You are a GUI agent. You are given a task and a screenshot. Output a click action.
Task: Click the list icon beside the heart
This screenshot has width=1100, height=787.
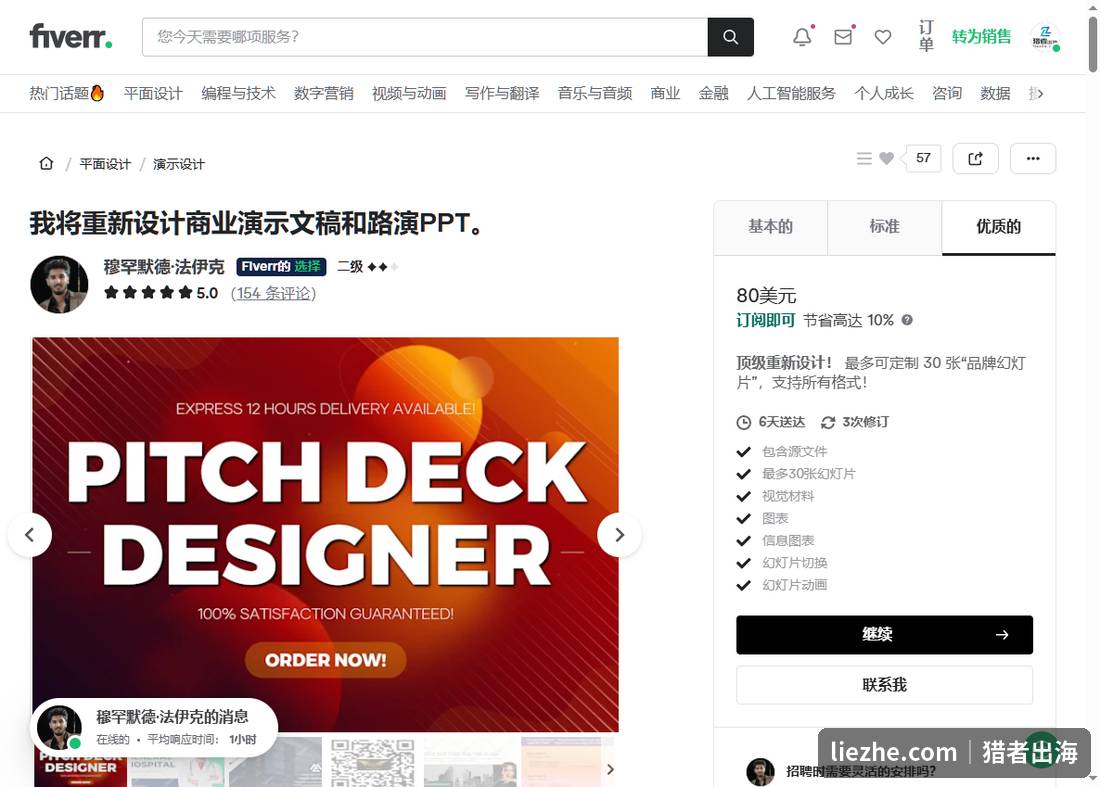(x=864, y=159)
